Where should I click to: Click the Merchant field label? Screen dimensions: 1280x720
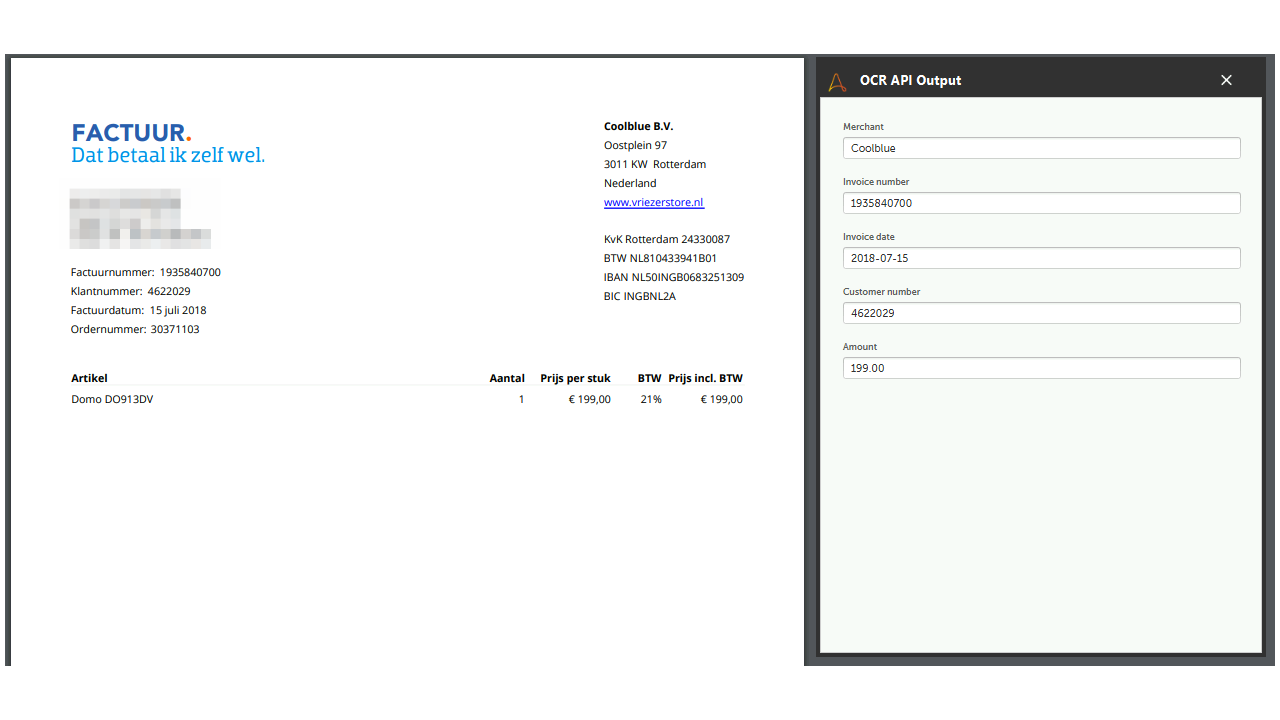[863, 127]
